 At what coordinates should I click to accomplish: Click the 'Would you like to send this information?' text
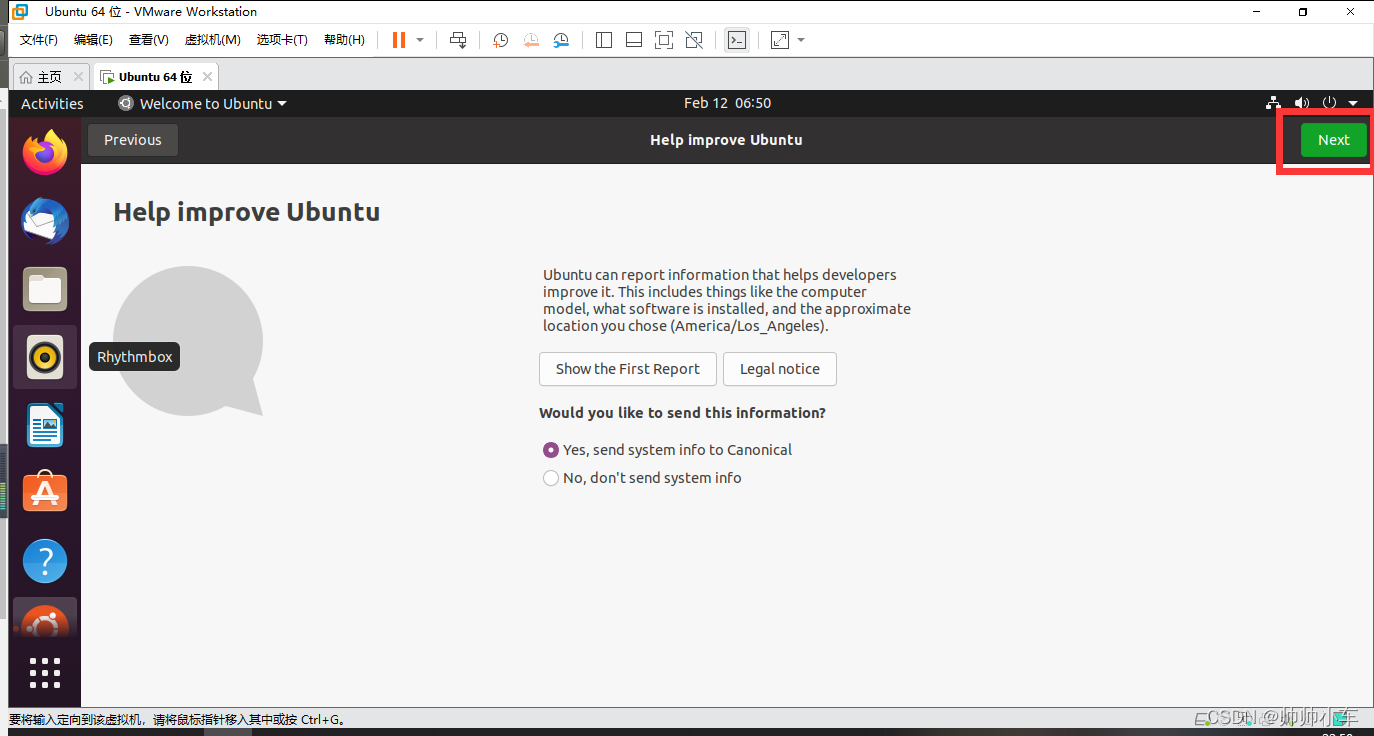(x=682, y=413)
